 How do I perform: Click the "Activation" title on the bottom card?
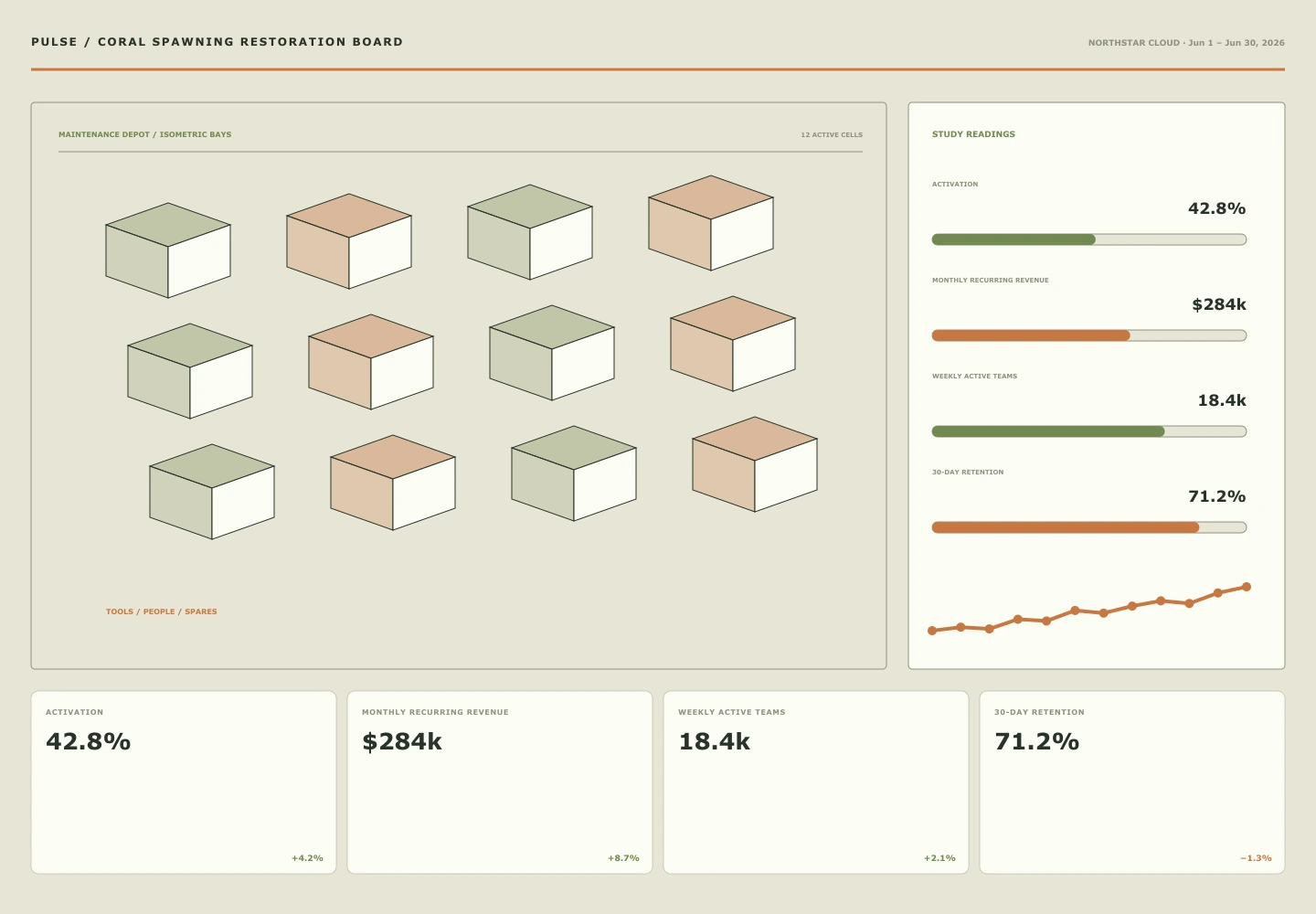coord(75,712)
